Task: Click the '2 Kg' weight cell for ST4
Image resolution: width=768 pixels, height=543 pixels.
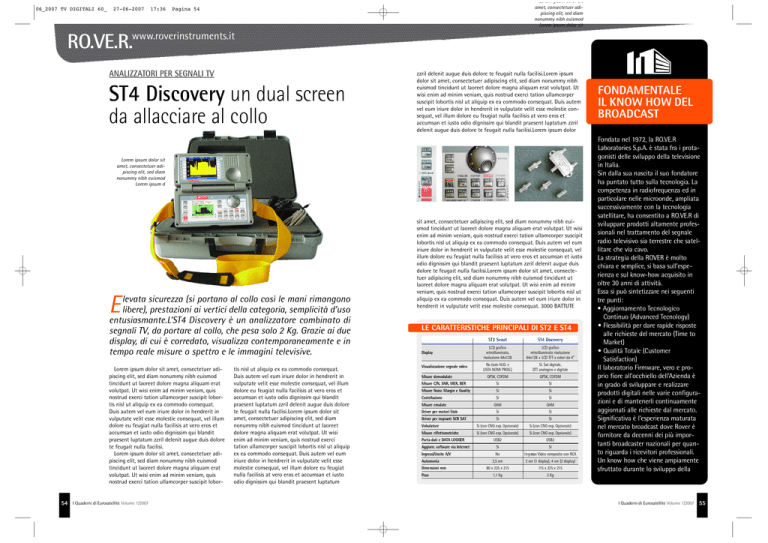Action: (x=550, y=475)
